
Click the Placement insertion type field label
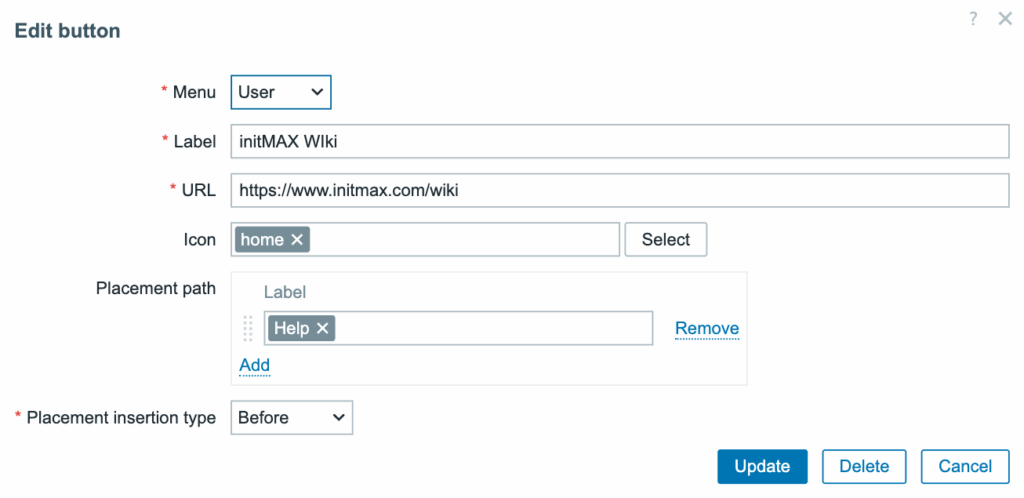120,418
